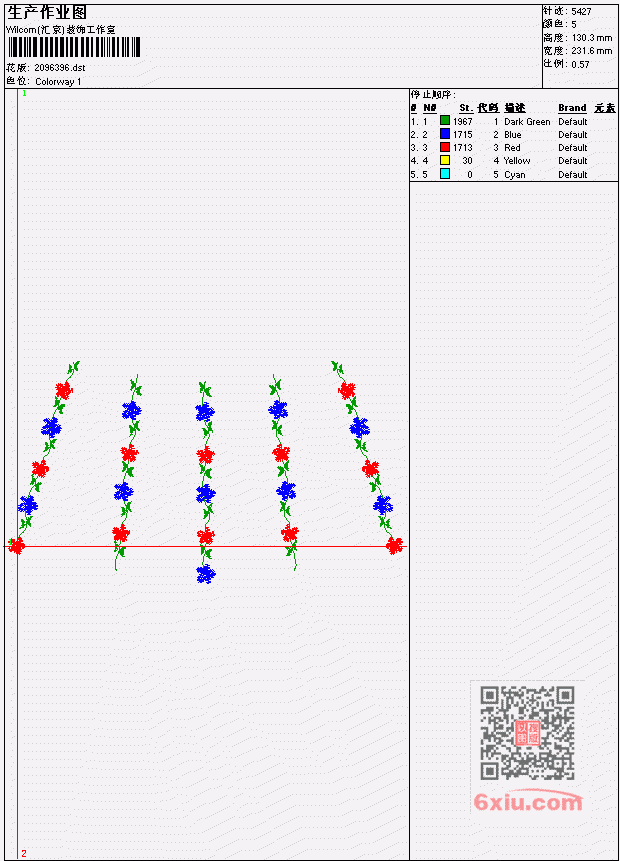This screenshot has width=620, height=861.
Task: Select the Blue thread color swatch
Action: [x=445, y=134]
